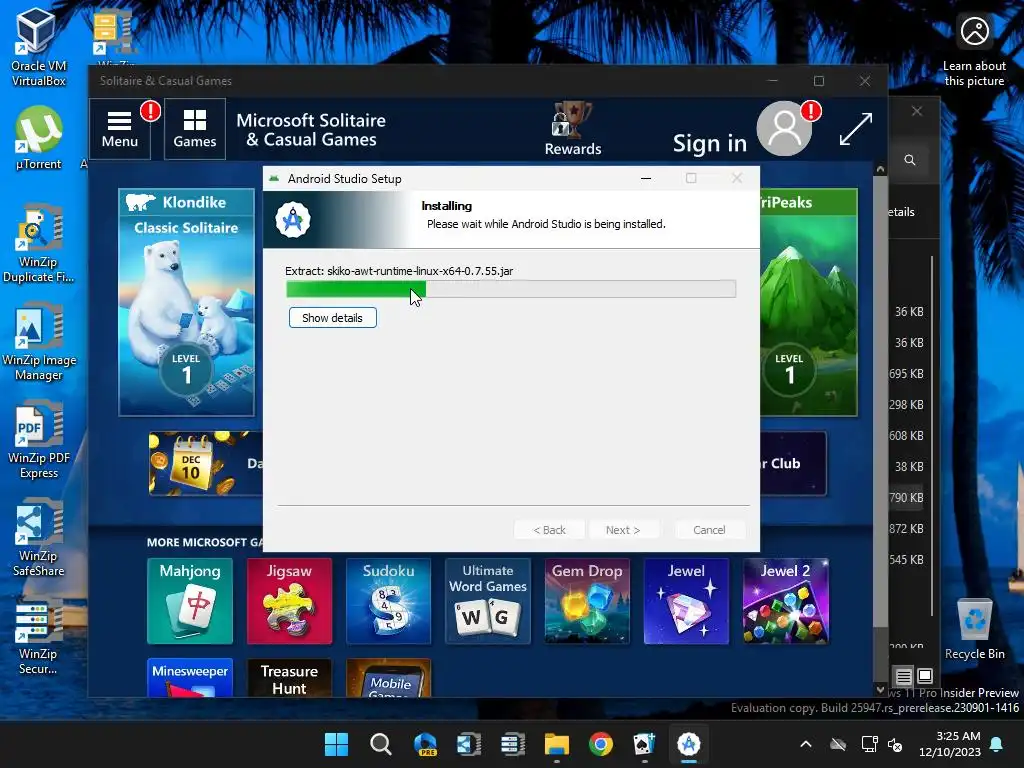Open the Jewel 2 game tile
The image size is (1024, 768).
tap(786, 601)
